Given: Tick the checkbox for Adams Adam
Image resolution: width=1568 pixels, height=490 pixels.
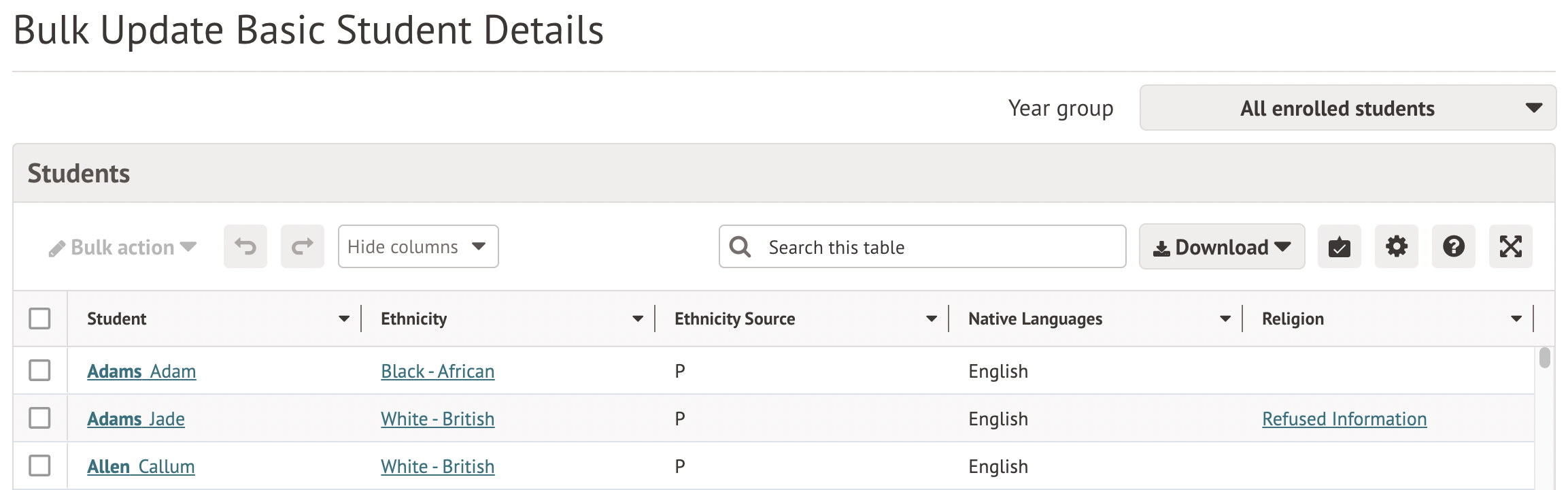Looking at the screenshot, I should pyautogui.click(x=39, y=371).
